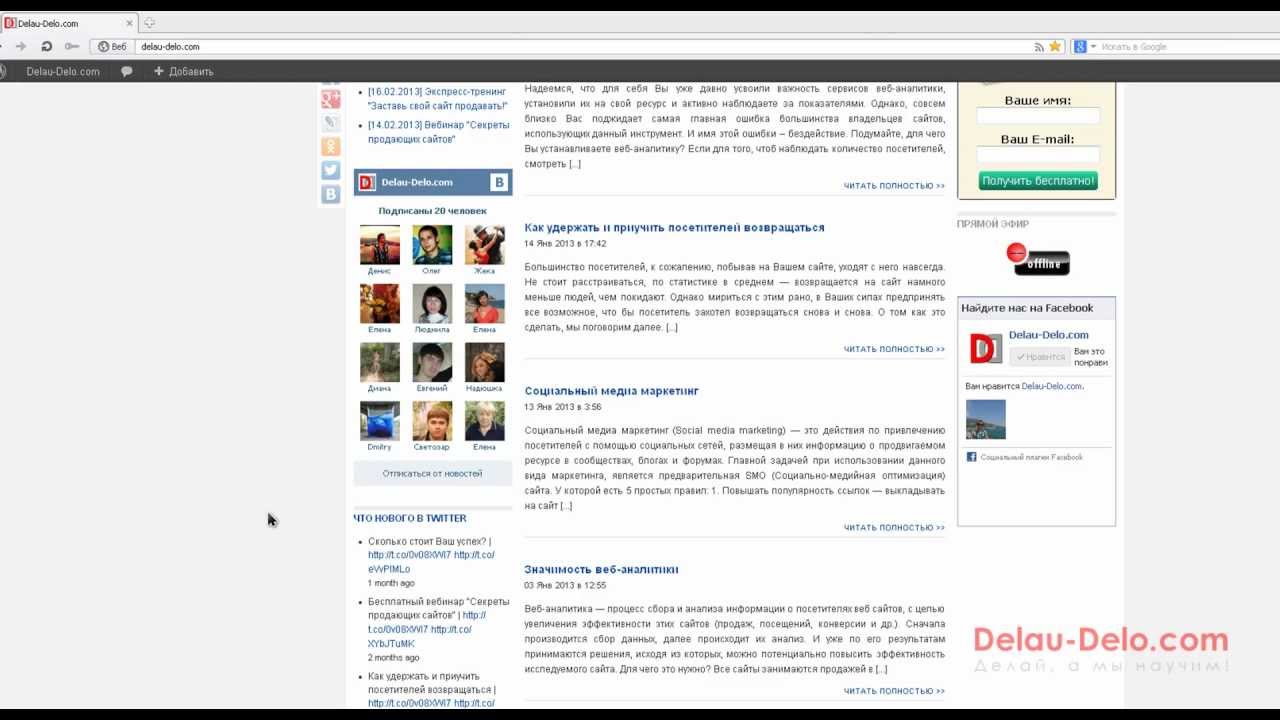The height and width of the screenshot is (720, 1280).
Task: Open article Социальный медиа маркетинг
Action: pyautogui.click(x=611, y=391)
